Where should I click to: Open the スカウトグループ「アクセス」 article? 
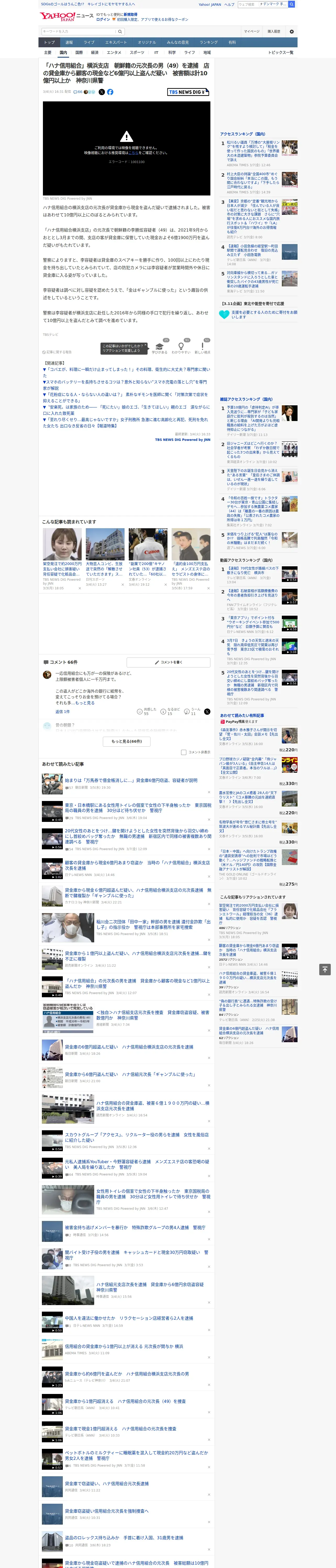coord(137,1137)
